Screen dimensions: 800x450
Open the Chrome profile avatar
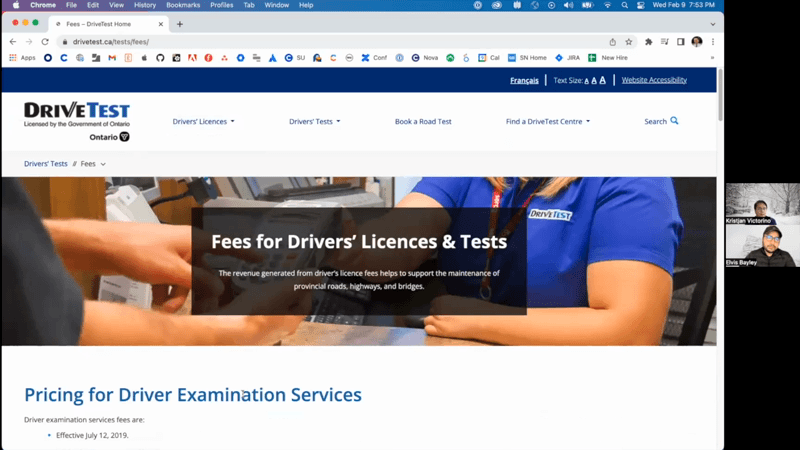coord(697,42)
